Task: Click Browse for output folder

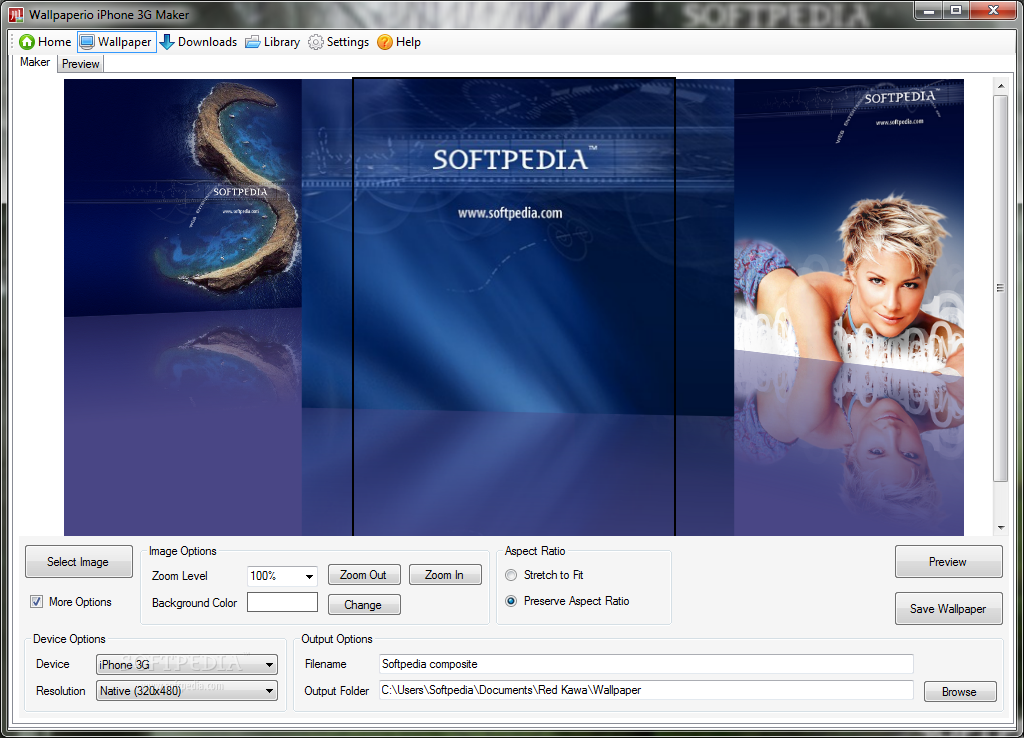Action: [960, 692]
